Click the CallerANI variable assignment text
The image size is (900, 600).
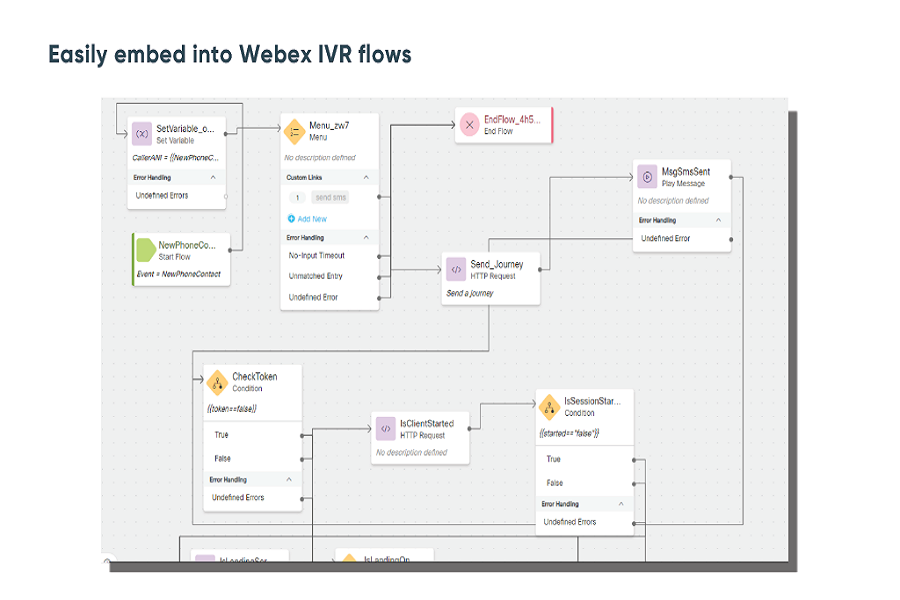[x=176, y=158]
